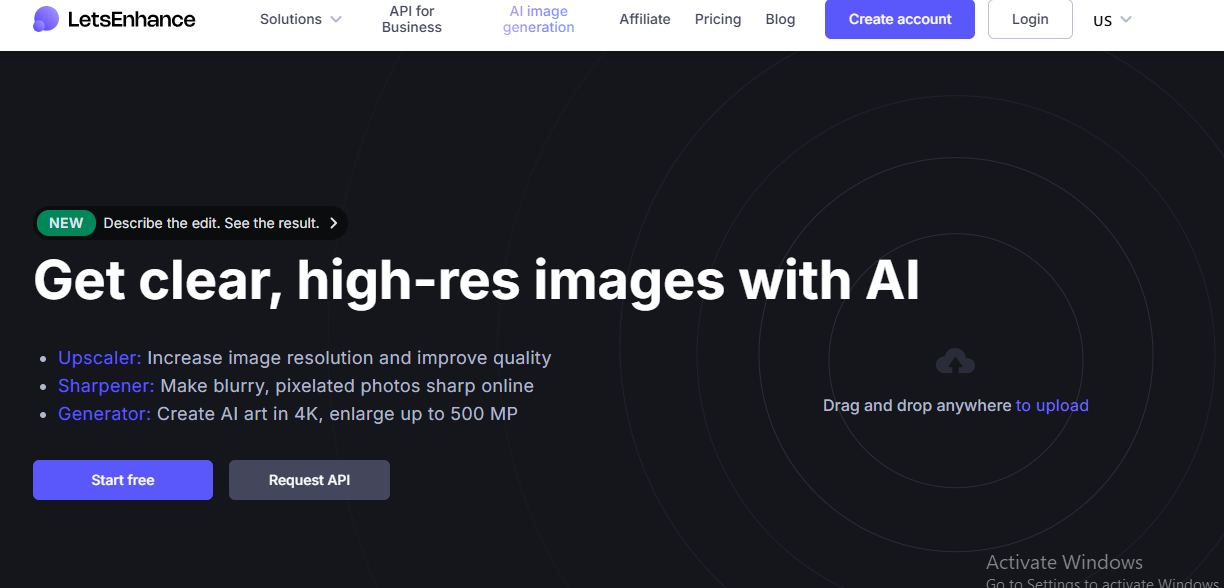Click the green NEW badge

click(66, 223)
